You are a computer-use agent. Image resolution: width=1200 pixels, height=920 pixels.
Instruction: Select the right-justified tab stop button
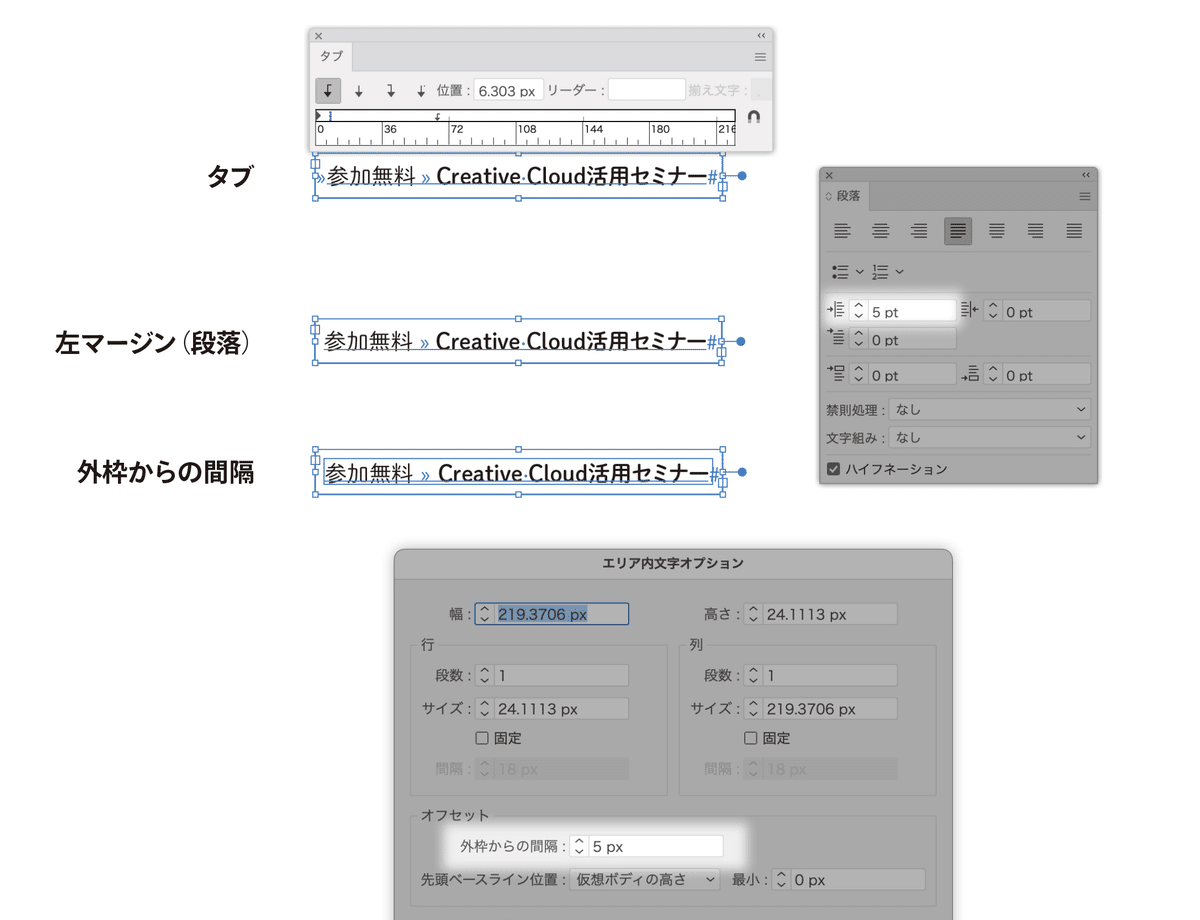(391, 90)
